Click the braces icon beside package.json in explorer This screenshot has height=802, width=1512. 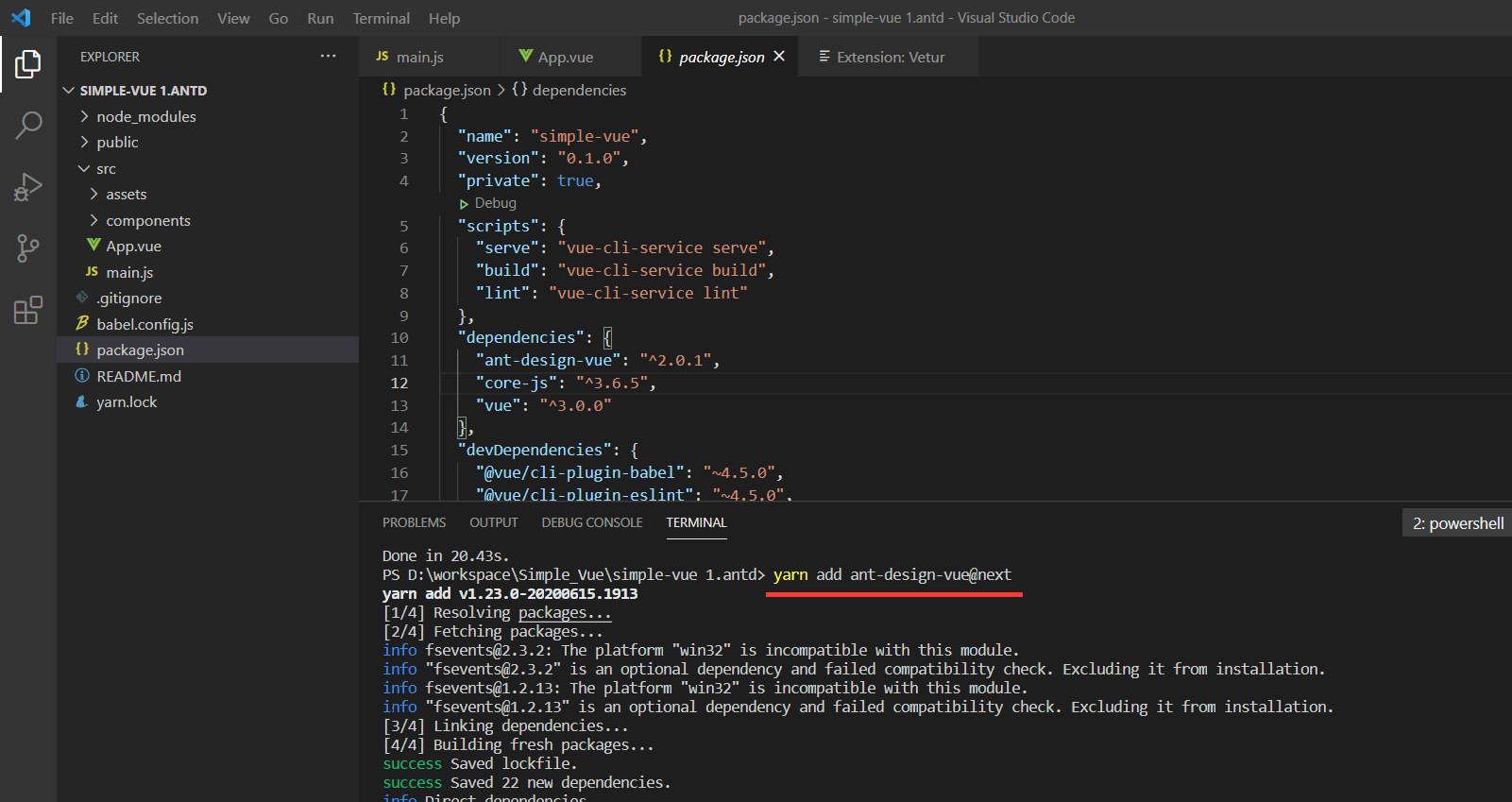(82, 350)
